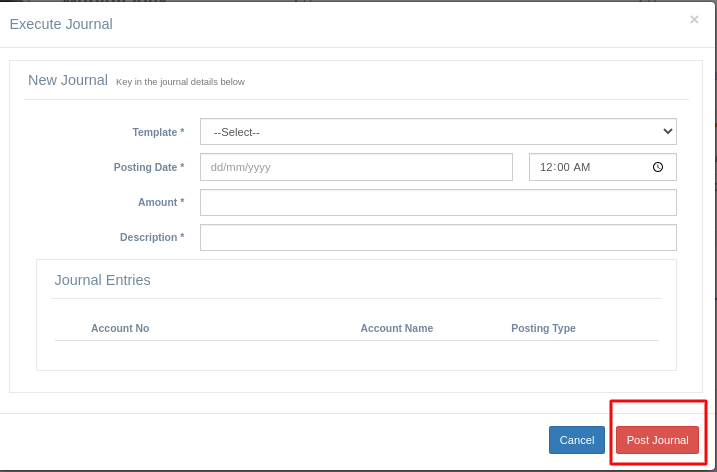Open the Template select dropdown

(x=438, y=132)
